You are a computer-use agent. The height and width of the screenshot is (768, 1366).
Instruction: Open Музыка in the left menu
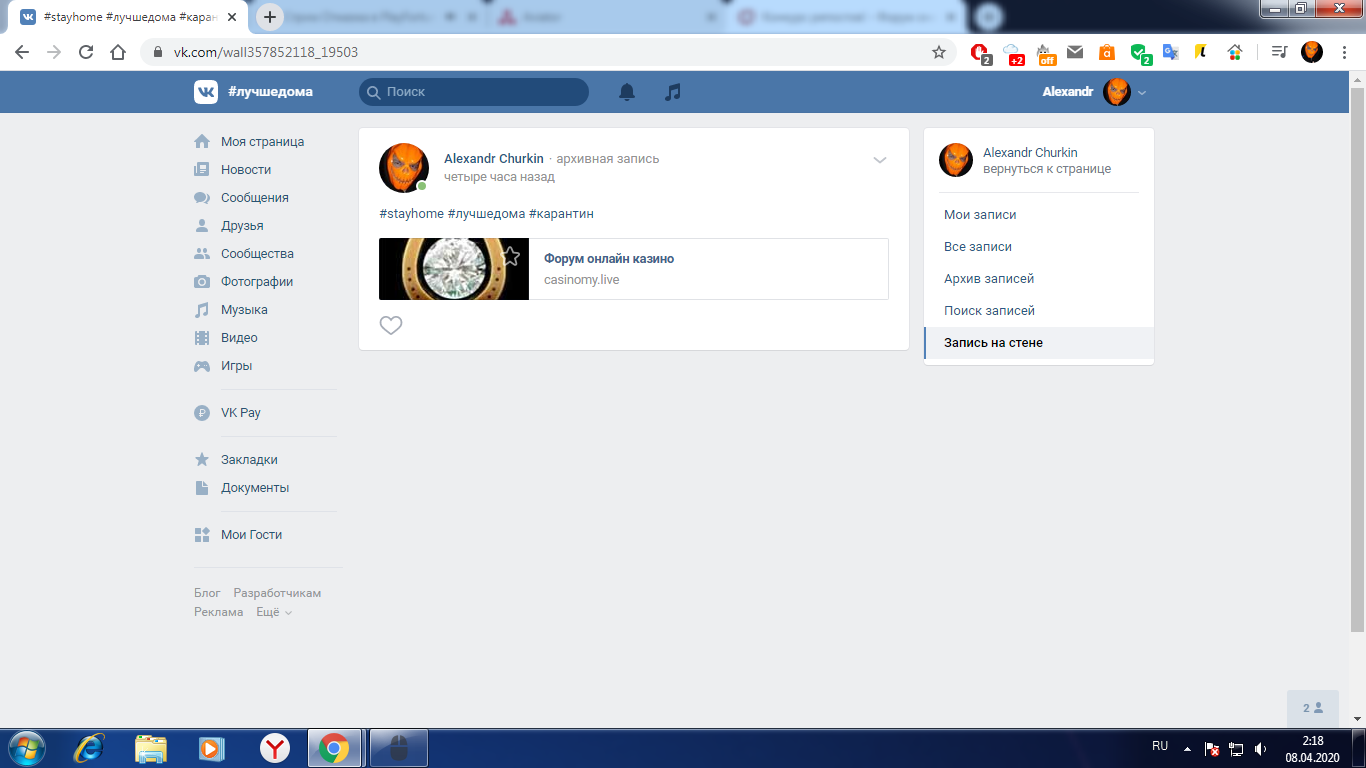244,310
